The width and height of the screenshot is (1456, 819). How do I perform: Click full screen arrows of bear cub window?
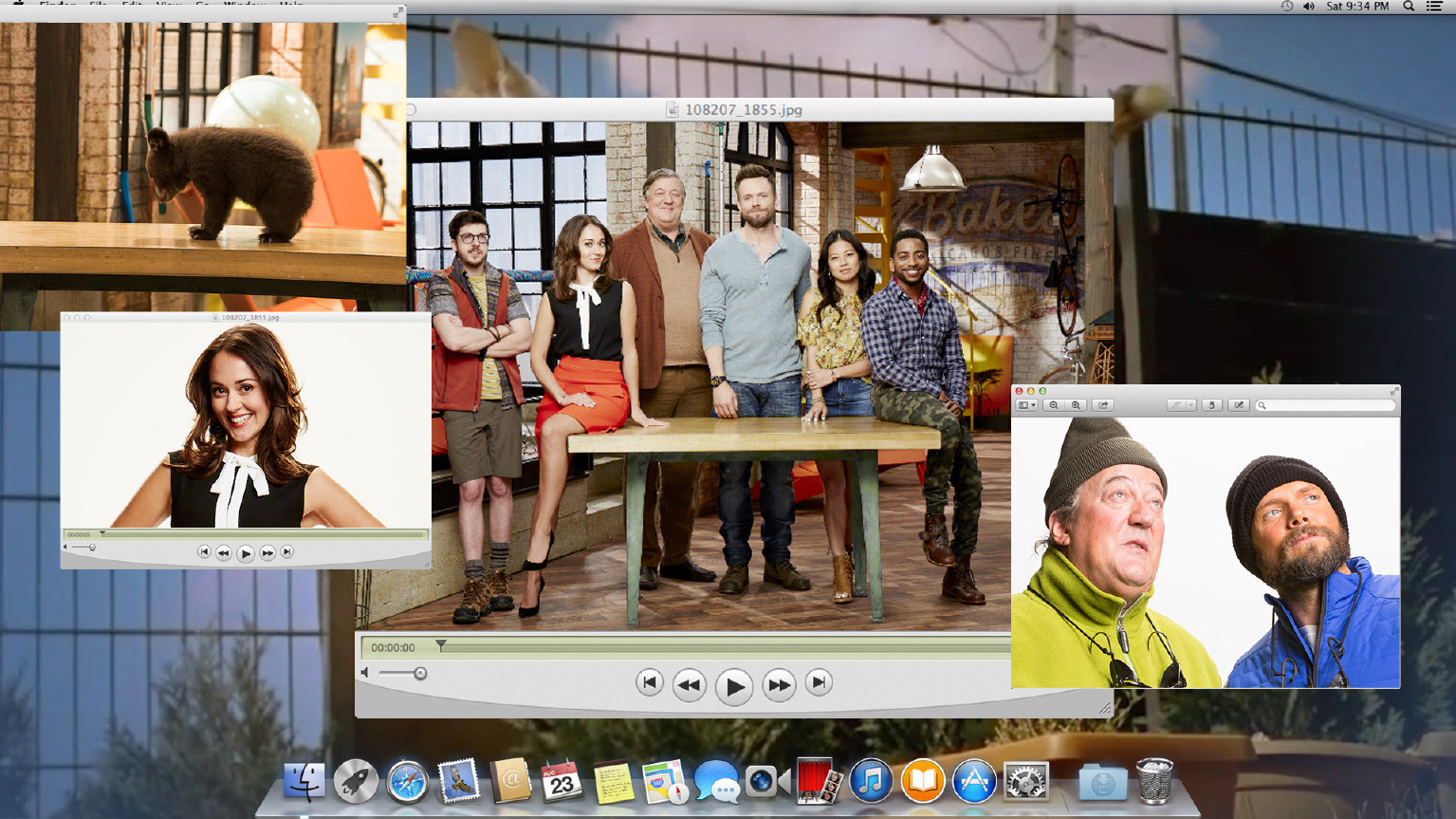(x=398, y=12)
